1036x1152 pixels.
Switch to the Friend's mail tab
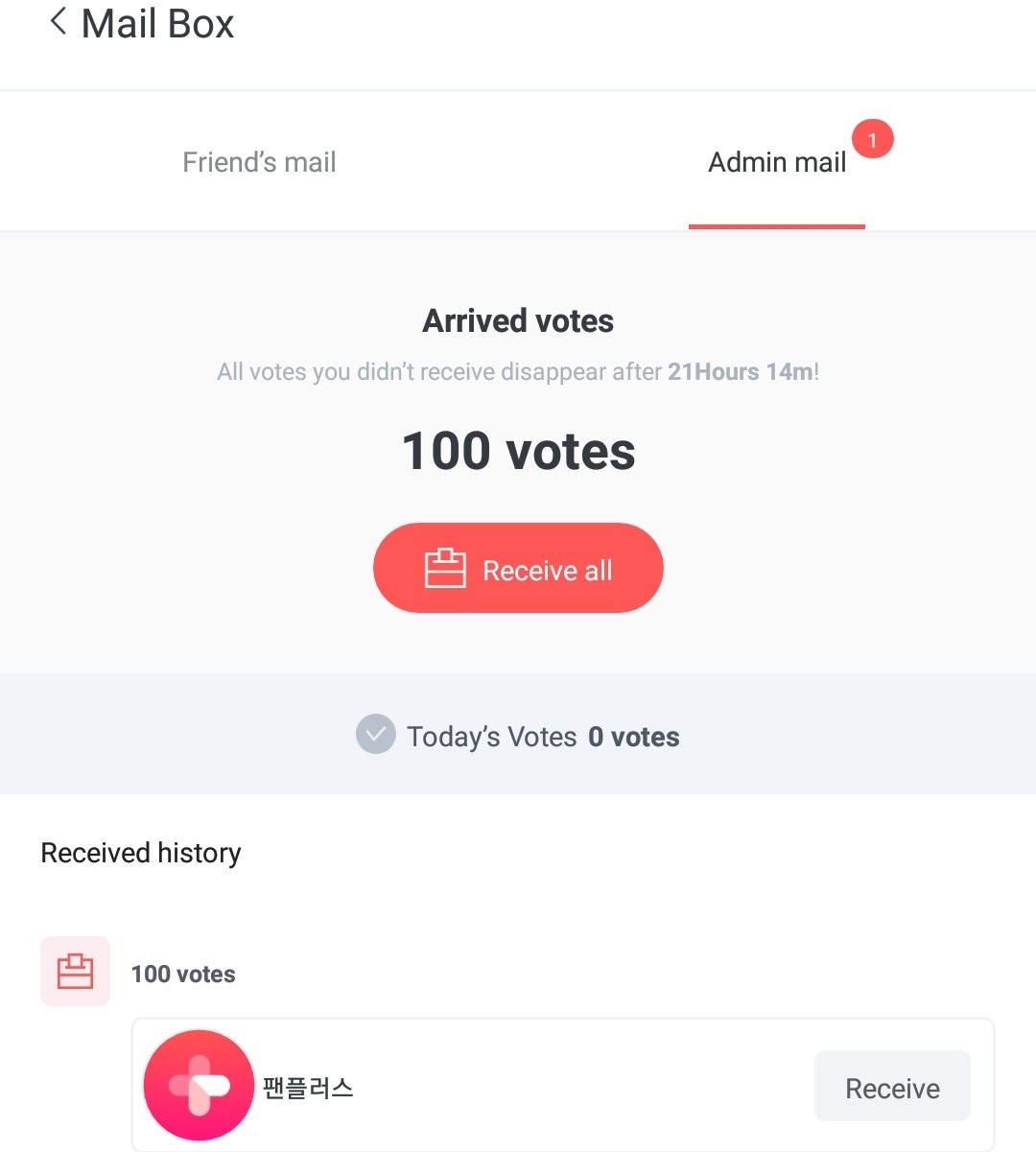pyautogui.click(x=259, y=162)
